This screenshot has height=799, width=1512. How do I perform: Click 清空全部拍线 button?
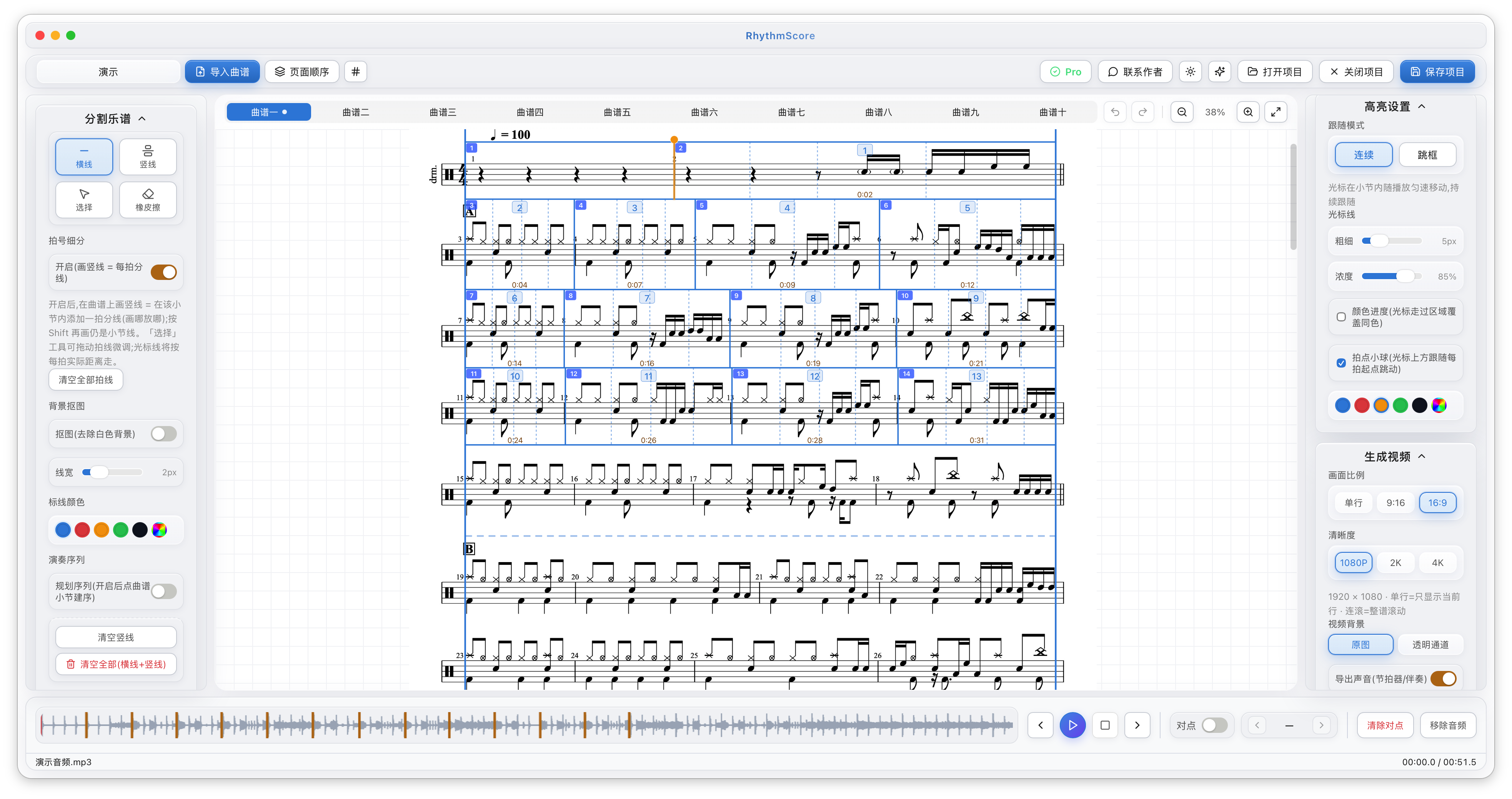[x=86, y=380]
